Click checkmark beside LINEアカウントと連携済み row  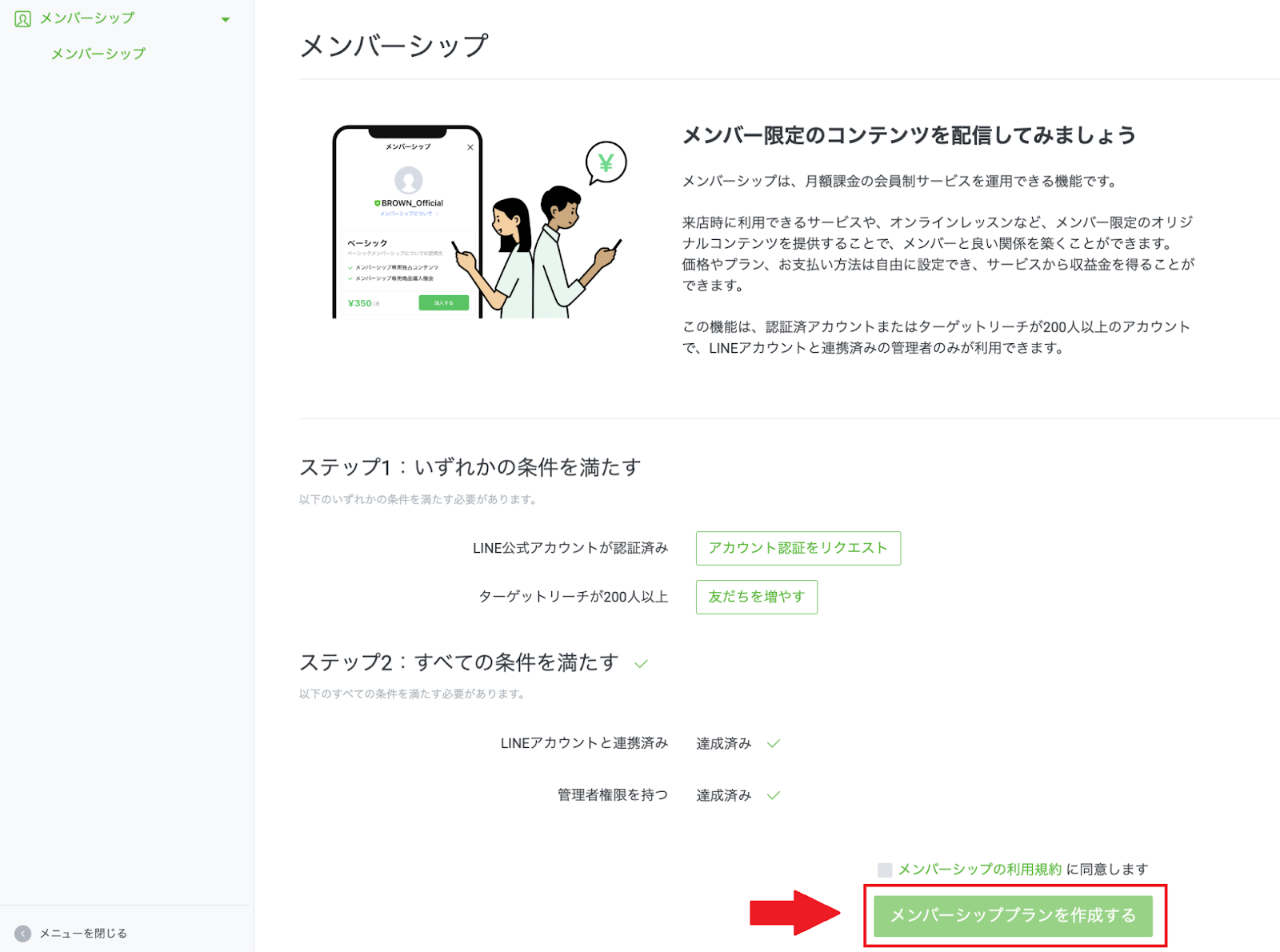point(773,744)
